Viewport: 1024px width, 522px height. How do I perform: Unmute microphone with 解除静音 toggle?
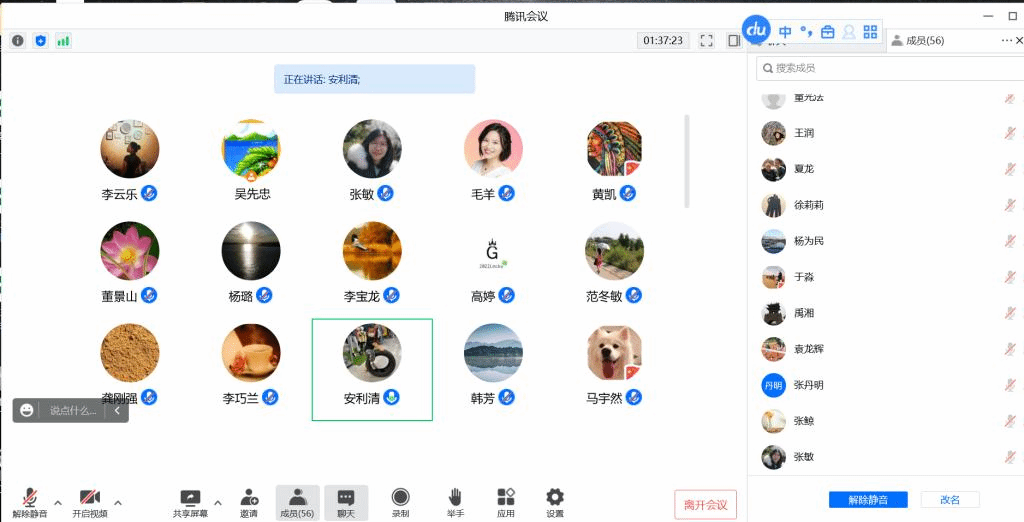click(30, 502)
